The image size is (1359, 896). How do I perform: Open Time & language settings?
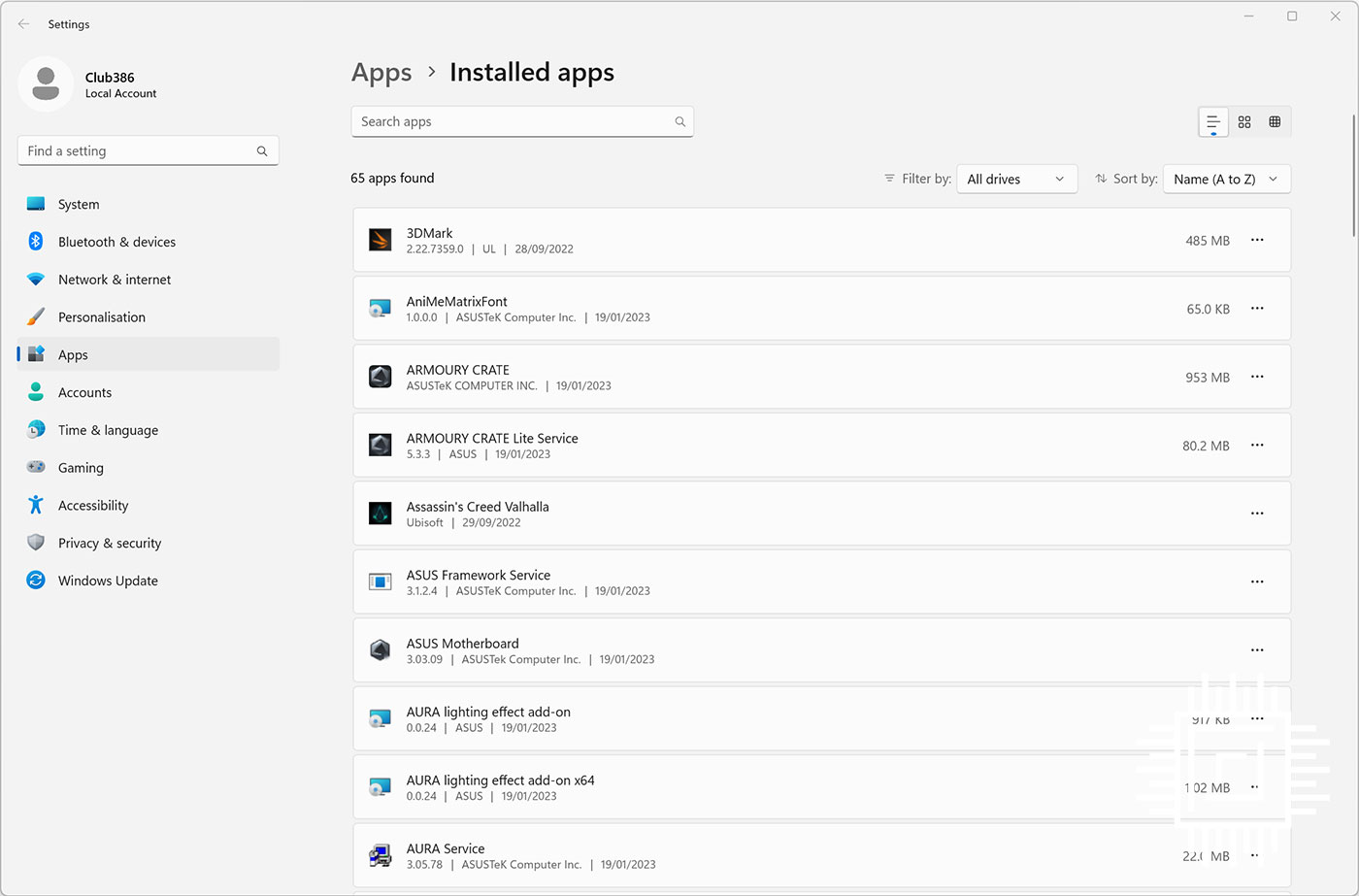click(x=148, y=430)
